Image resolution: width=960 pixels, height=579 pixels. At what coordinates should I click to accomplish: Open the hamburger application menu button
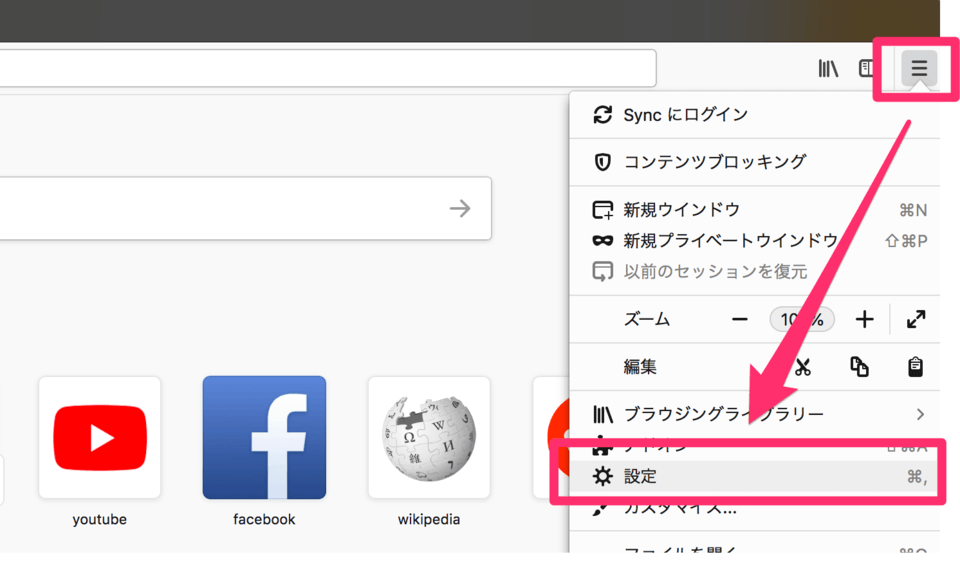click(918, 69)
